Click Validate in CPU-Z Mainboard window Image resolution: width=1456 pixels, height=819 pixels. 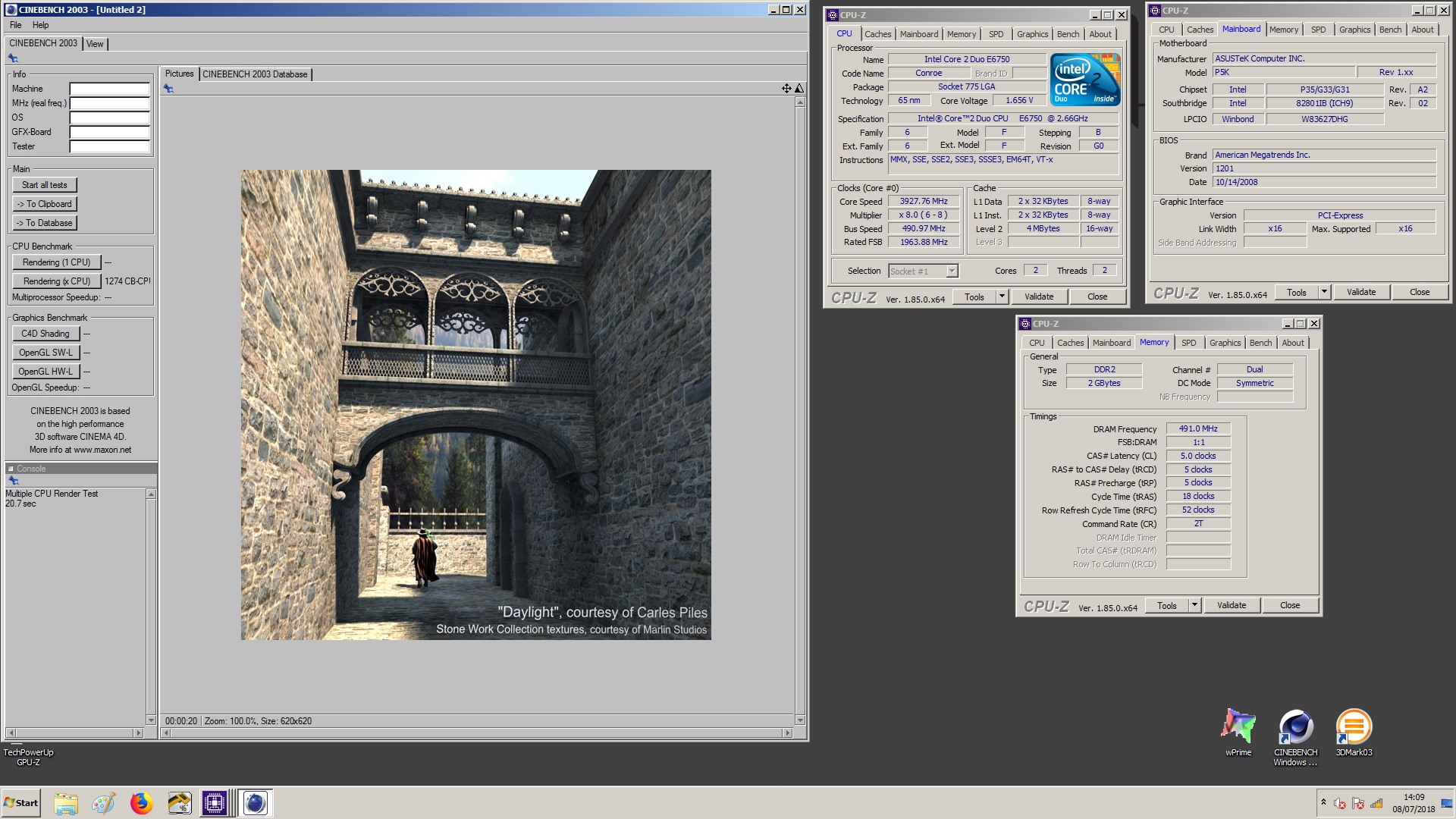[x=1361, y=292]
